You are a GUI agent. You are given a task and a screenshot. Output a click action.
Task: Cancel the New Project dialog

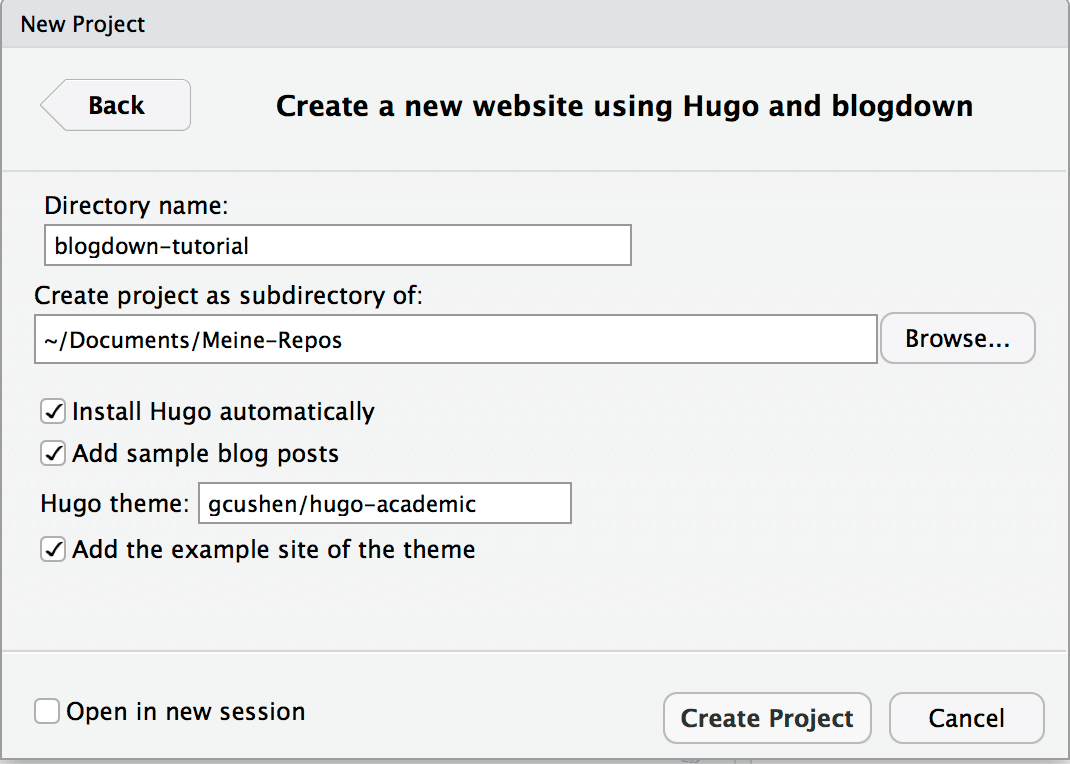(x=966, y=718)
